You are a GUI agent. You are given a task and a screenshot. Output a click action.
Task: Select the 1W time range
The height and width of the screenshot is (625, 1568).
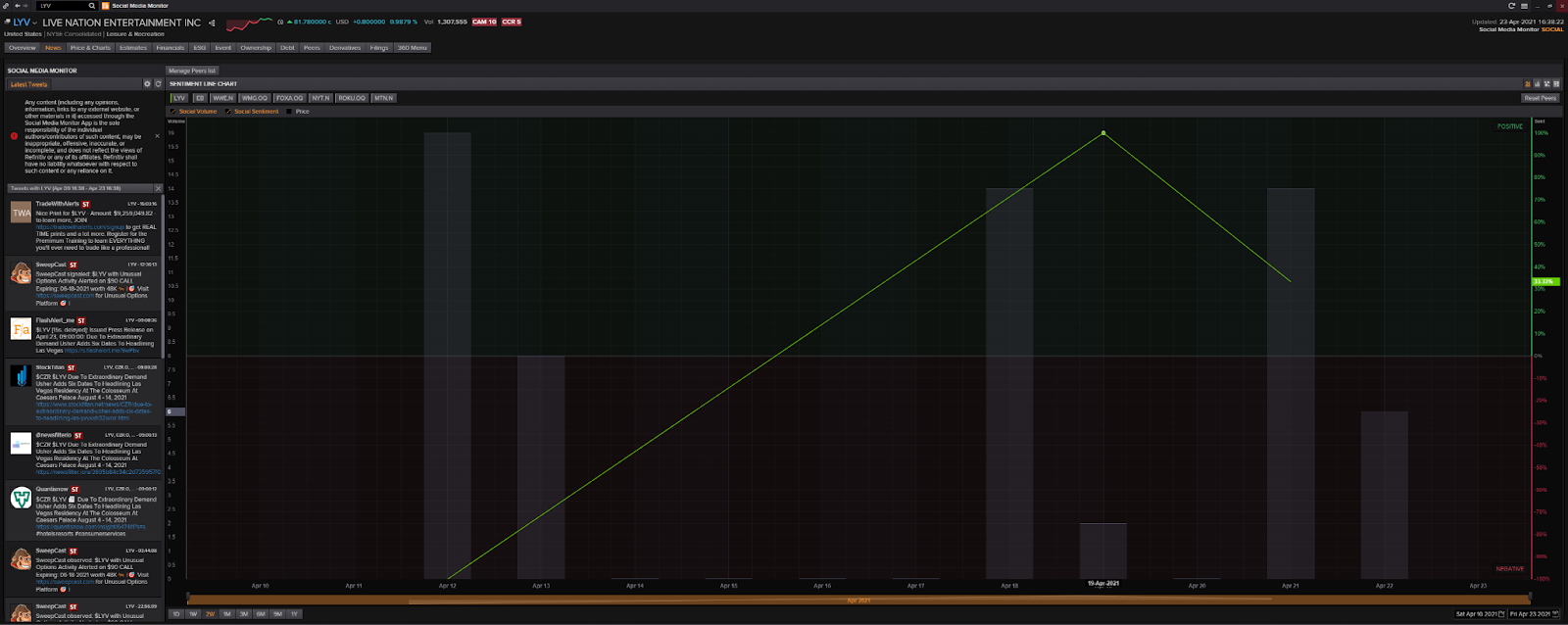(x=193, y=614)
